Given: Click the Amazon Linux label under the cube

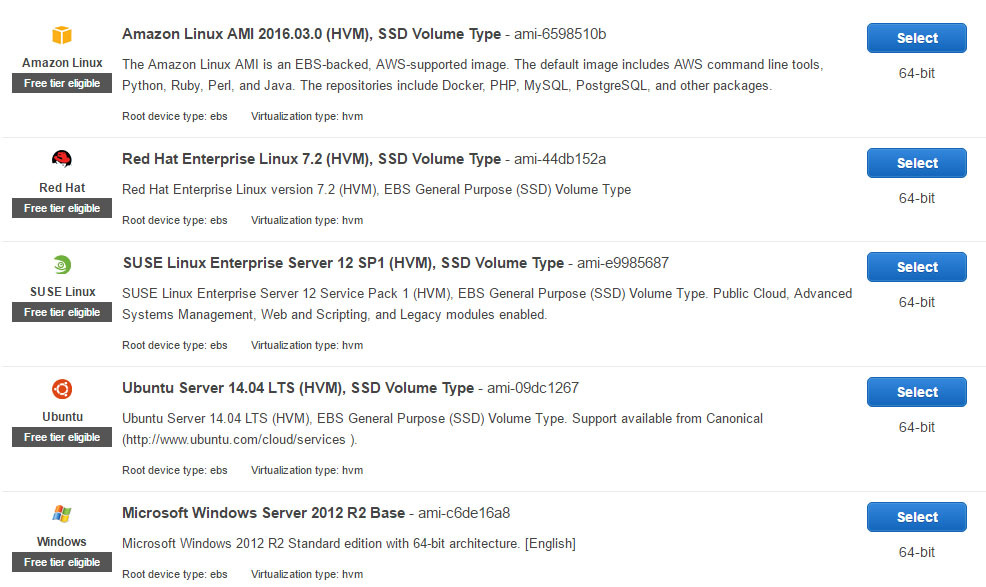Looking at the screenshot, I should coord(62,63).
